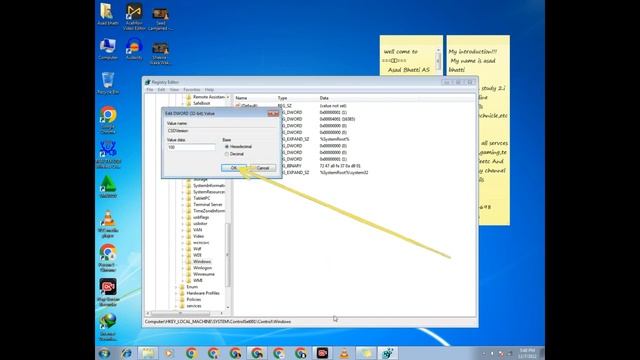Click the 0x00004001 (16385) data value
This screenshot has width=640, height=360.
coord(337,119)
